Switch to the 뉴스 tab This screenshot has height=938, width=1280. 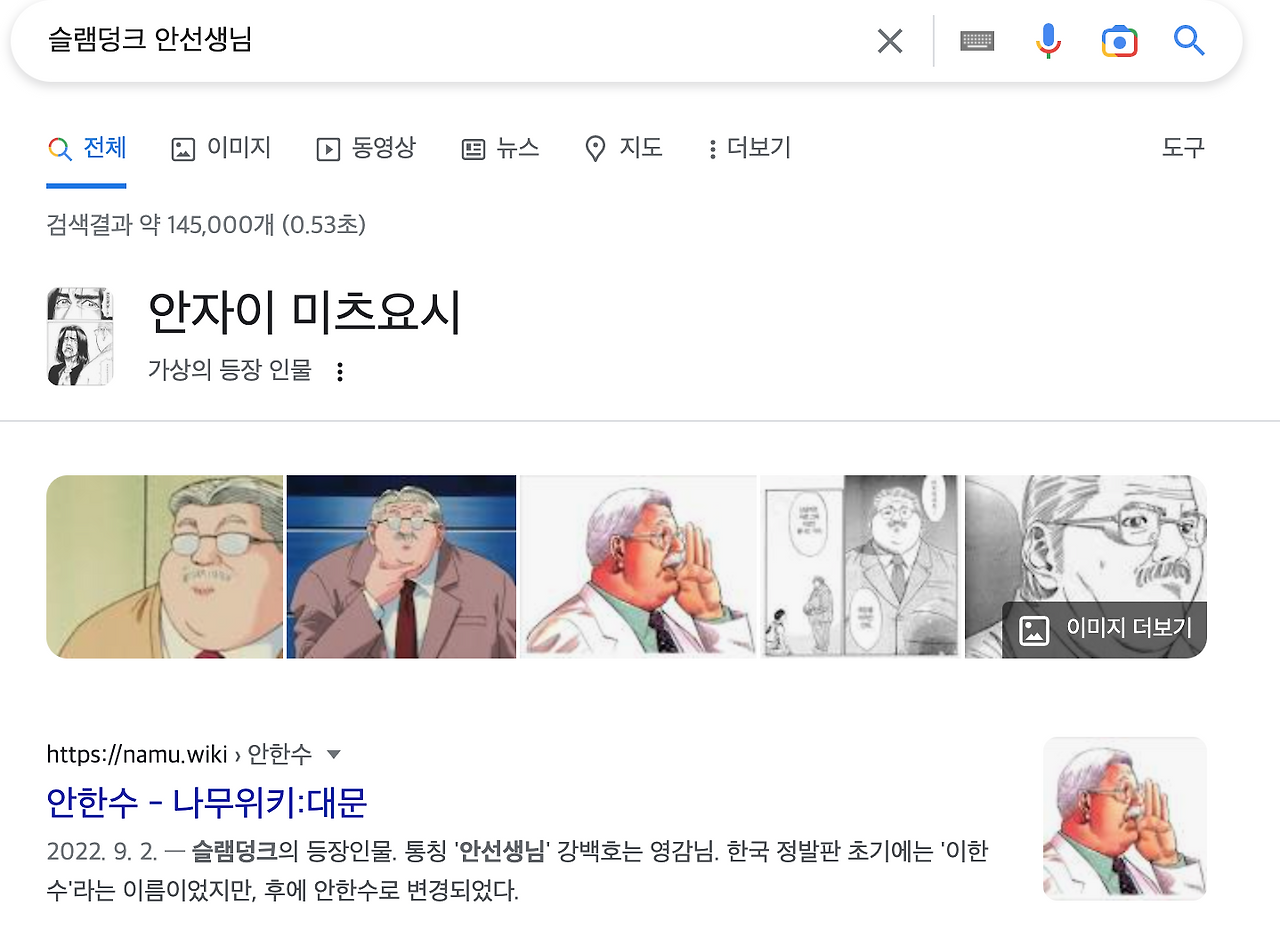coord(500,149)
